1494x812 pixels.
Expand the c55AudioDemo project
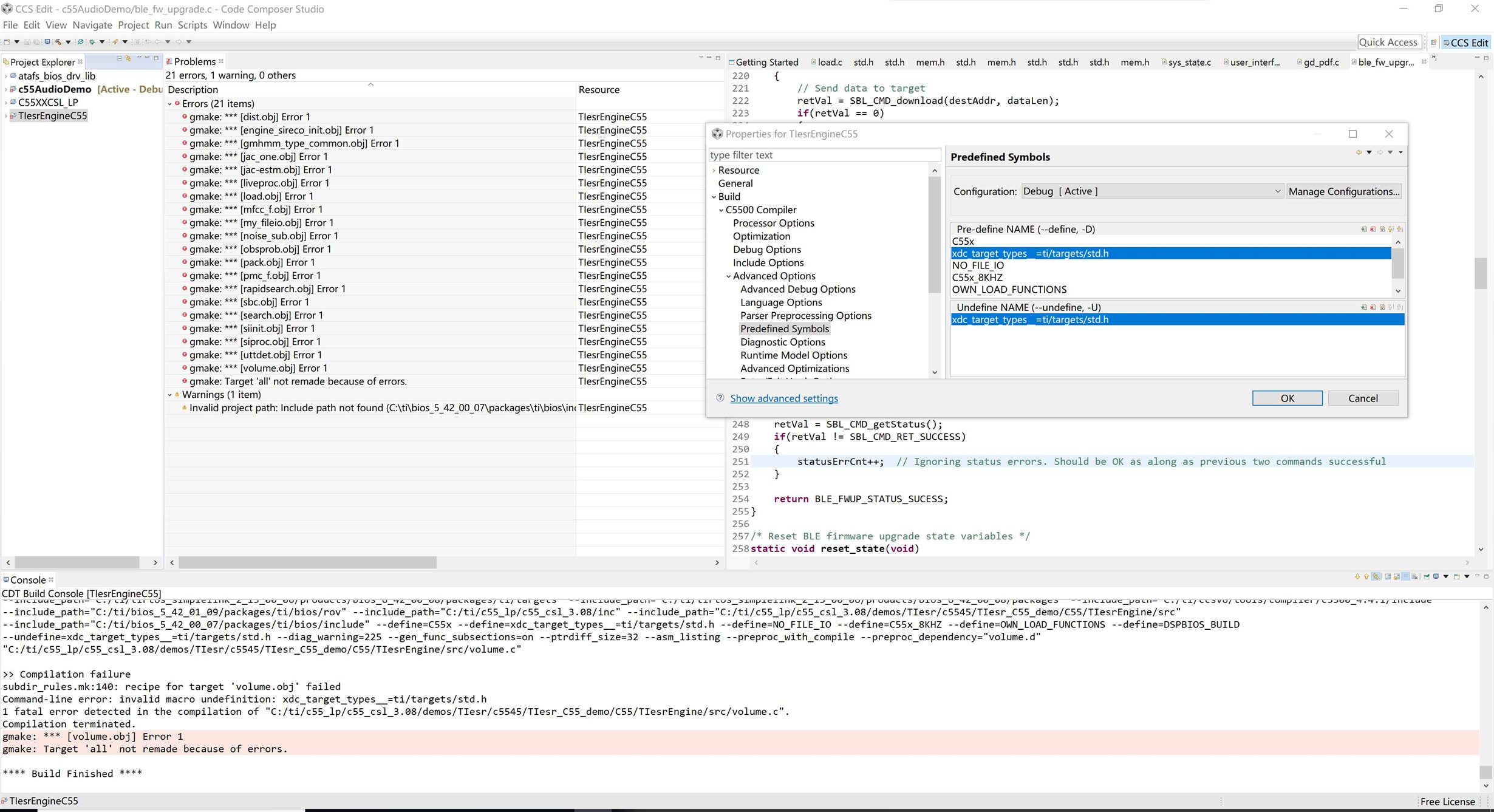tap(6, 89)
